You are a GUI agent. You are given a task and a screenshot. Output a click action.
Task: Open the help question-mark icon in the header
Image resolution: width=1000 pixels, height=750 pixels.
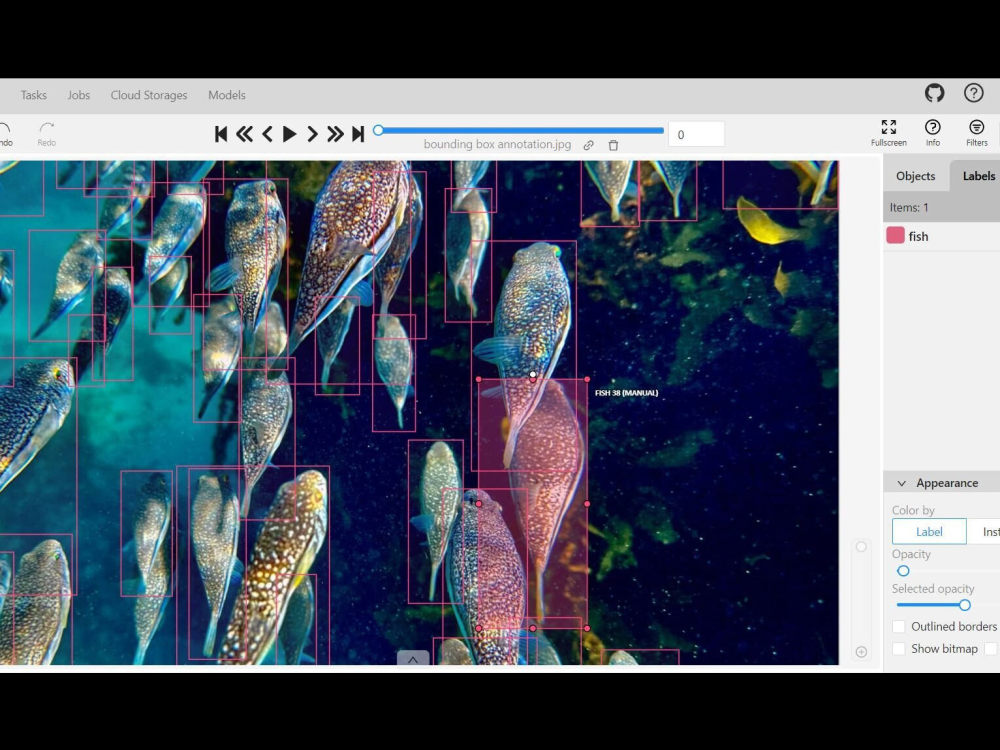[974, 94]
